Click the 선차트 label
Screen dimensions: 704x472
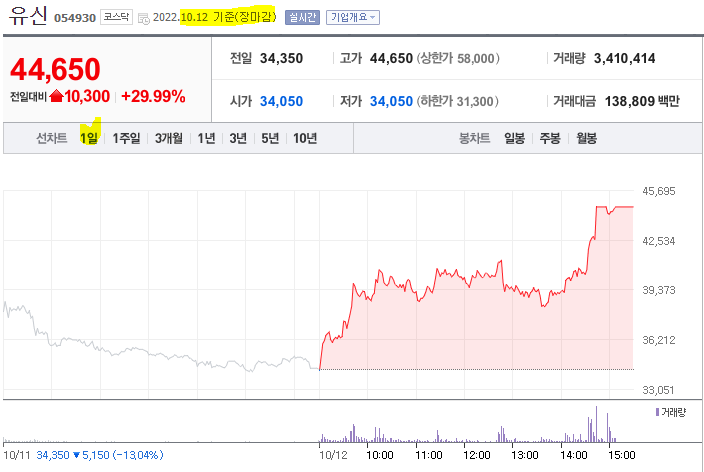(x=52, y=138)
